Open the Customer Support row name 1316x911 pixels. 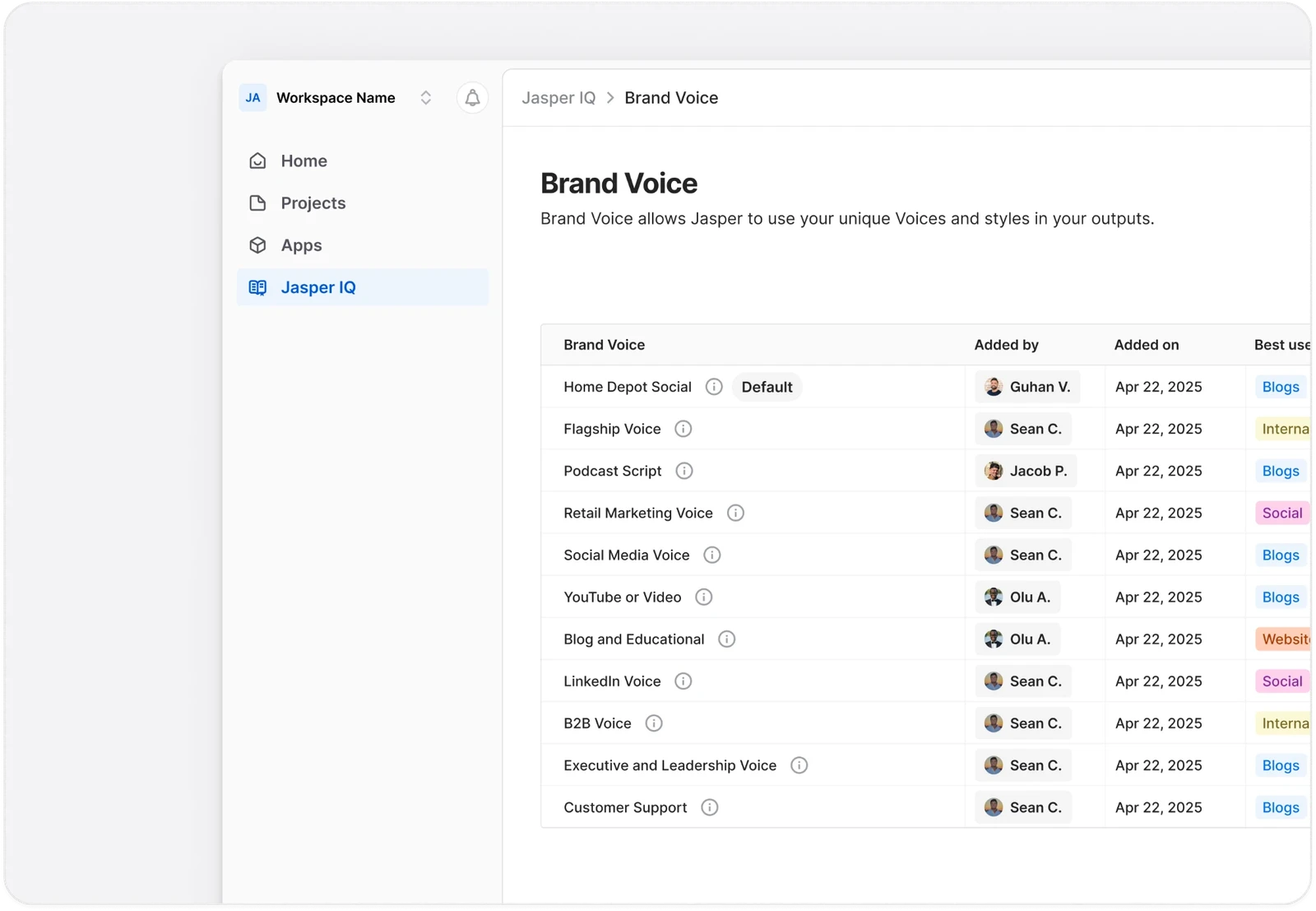(x=625, y=807)
